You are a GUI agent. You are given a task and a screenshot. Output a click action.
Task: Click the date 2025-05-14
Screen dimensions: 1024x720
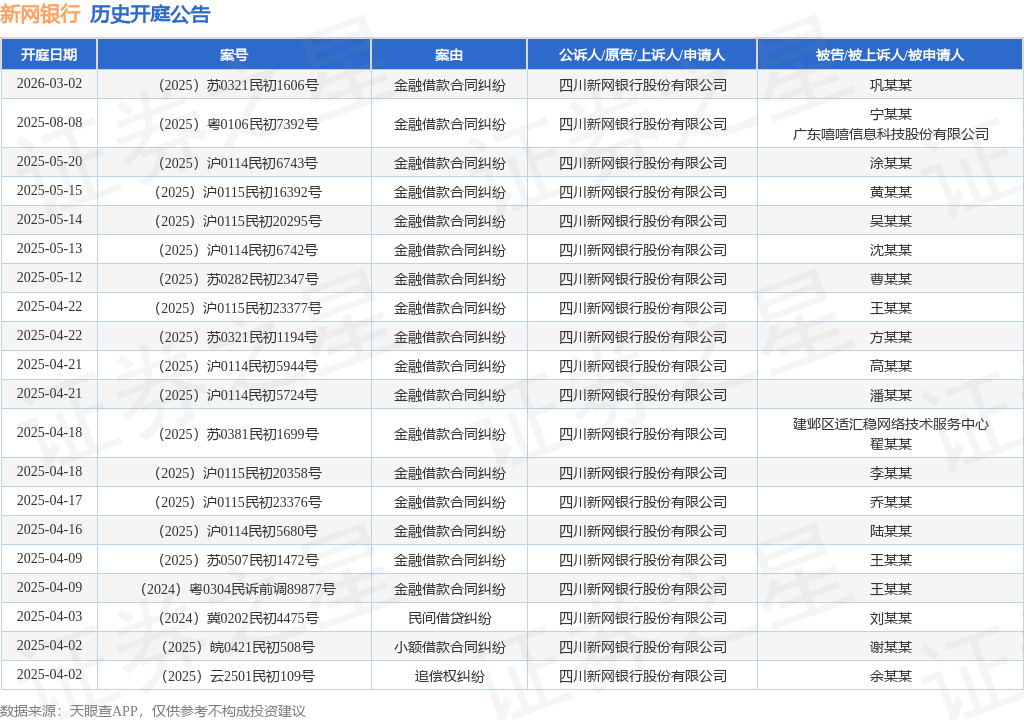coord(49,220)
